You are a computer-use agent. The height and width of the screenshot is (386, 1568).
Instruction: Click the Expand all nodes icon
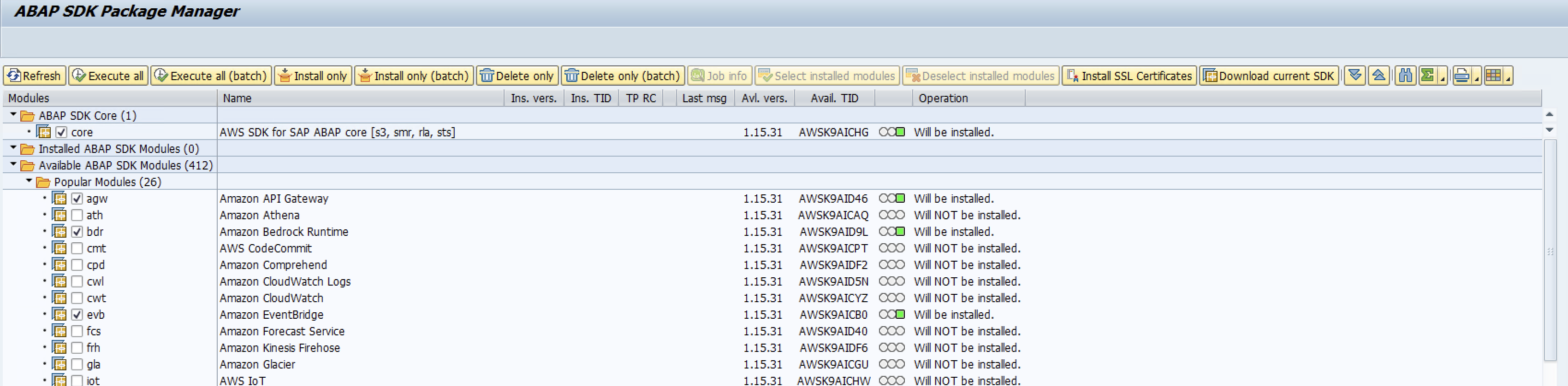click(x=1354, y=76)
